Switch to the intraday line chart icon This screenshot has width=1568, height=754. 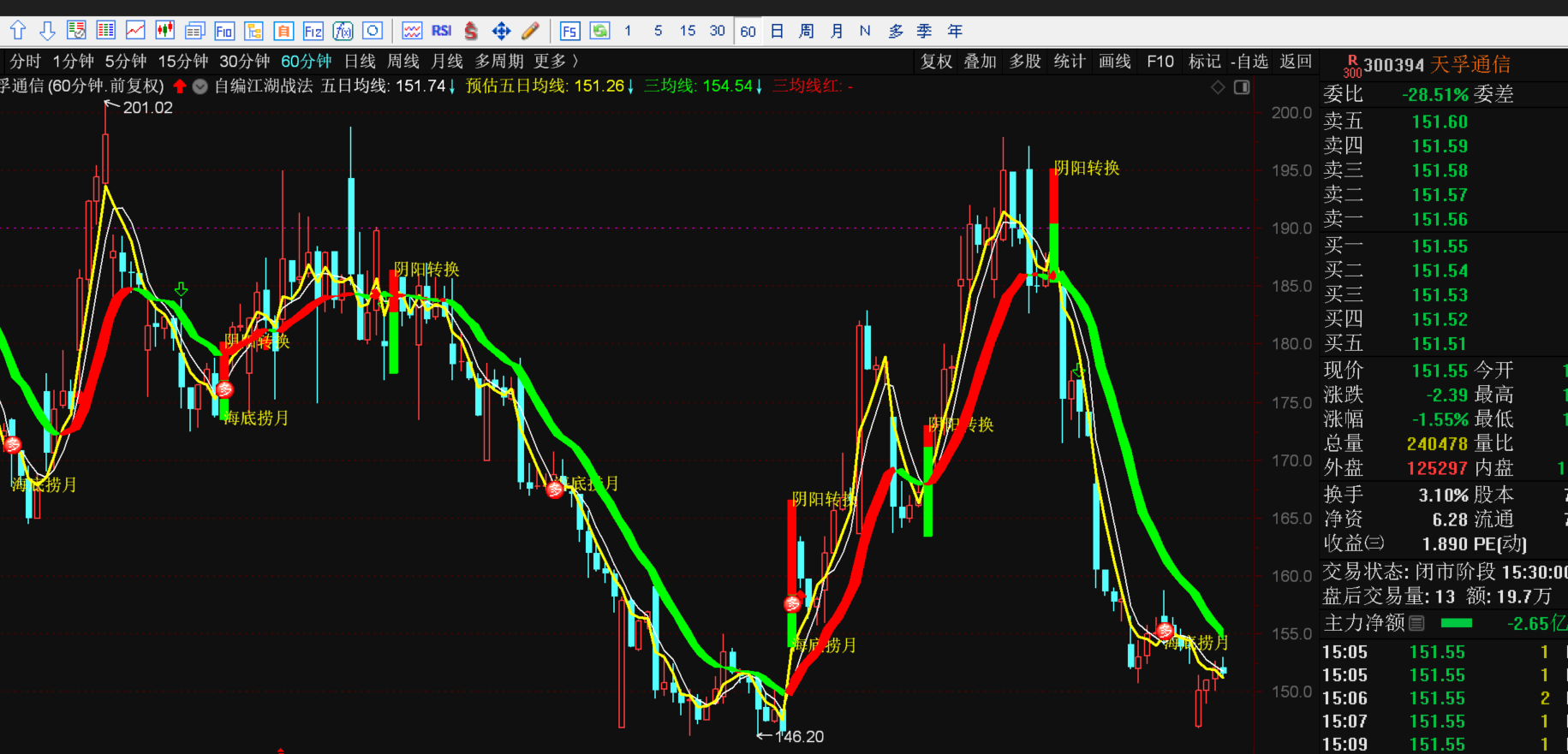pyautogui.click(x=135, y=31)
